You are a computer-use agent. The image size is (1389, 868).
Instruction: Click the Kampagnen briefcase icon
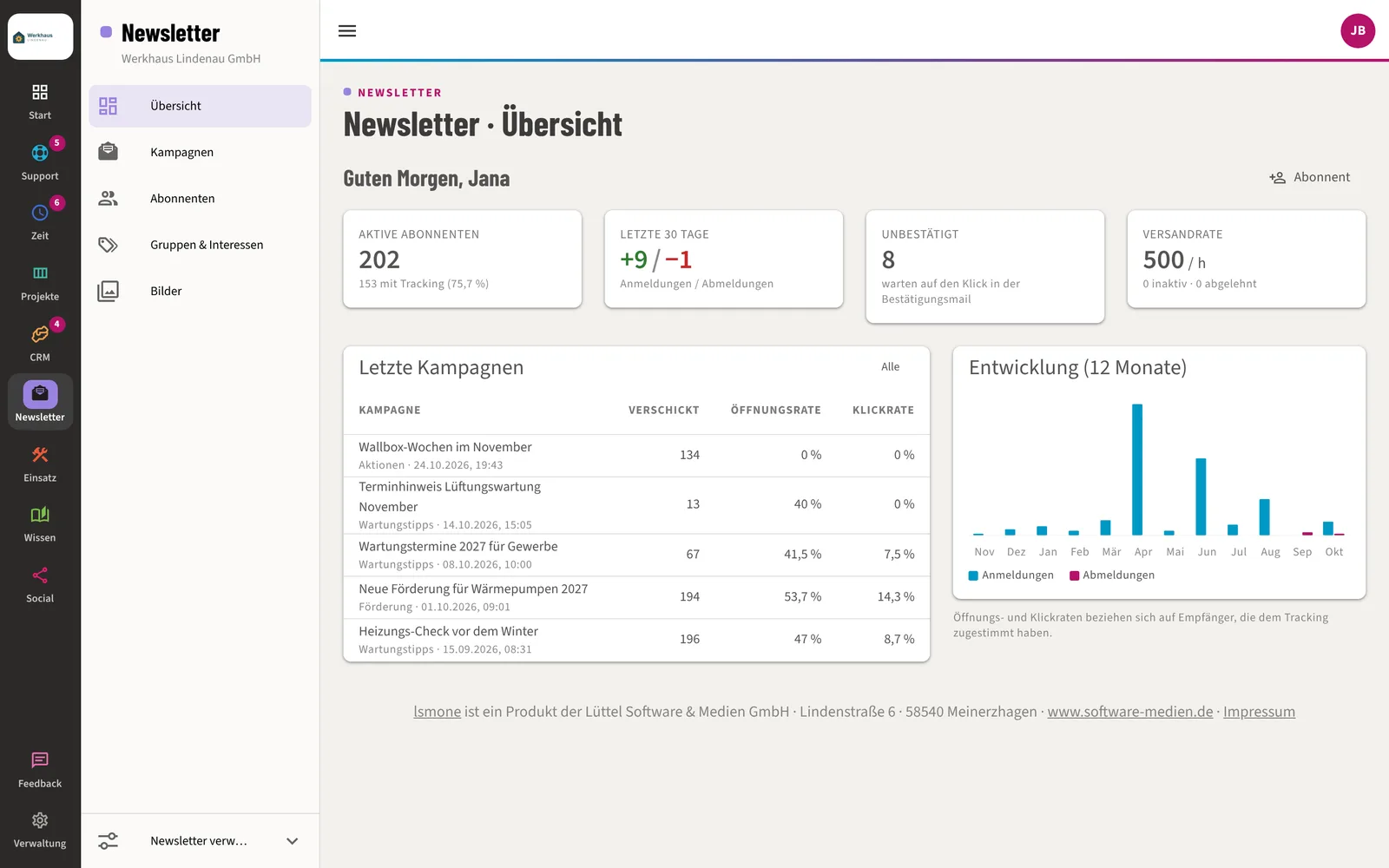[x=108, y=152]
